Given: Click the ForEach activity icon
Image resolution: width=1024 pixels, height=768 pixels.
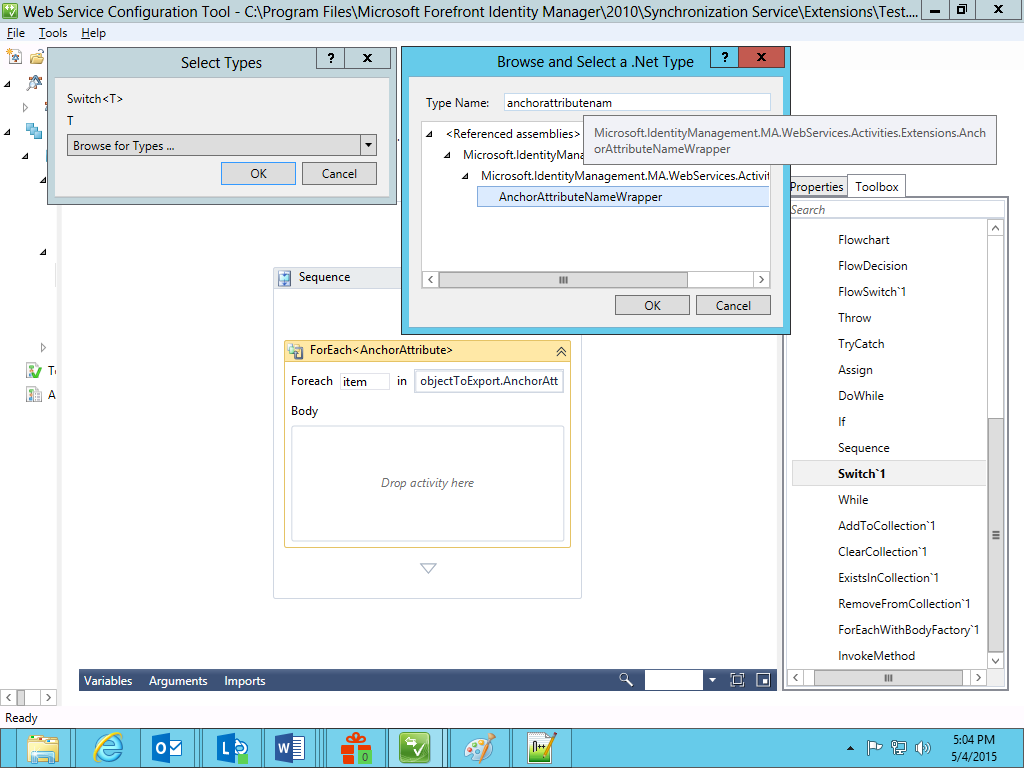Looking at the screenshot, I should (295, 351).
